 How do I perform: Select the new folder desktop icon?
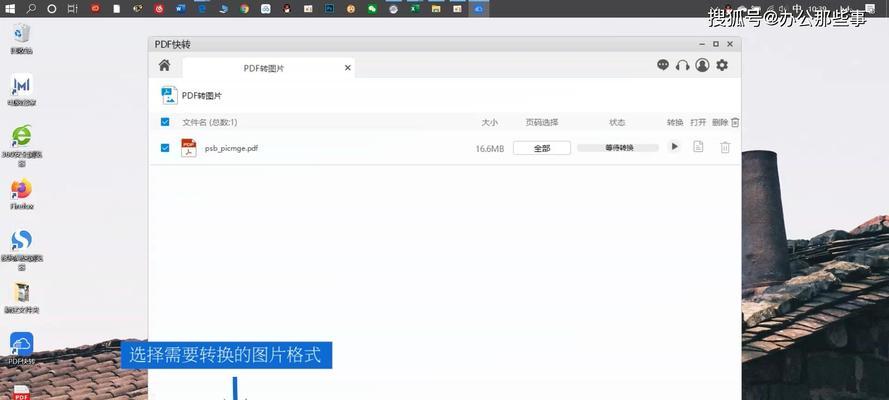pyautogui.click(x=22, y=298)
